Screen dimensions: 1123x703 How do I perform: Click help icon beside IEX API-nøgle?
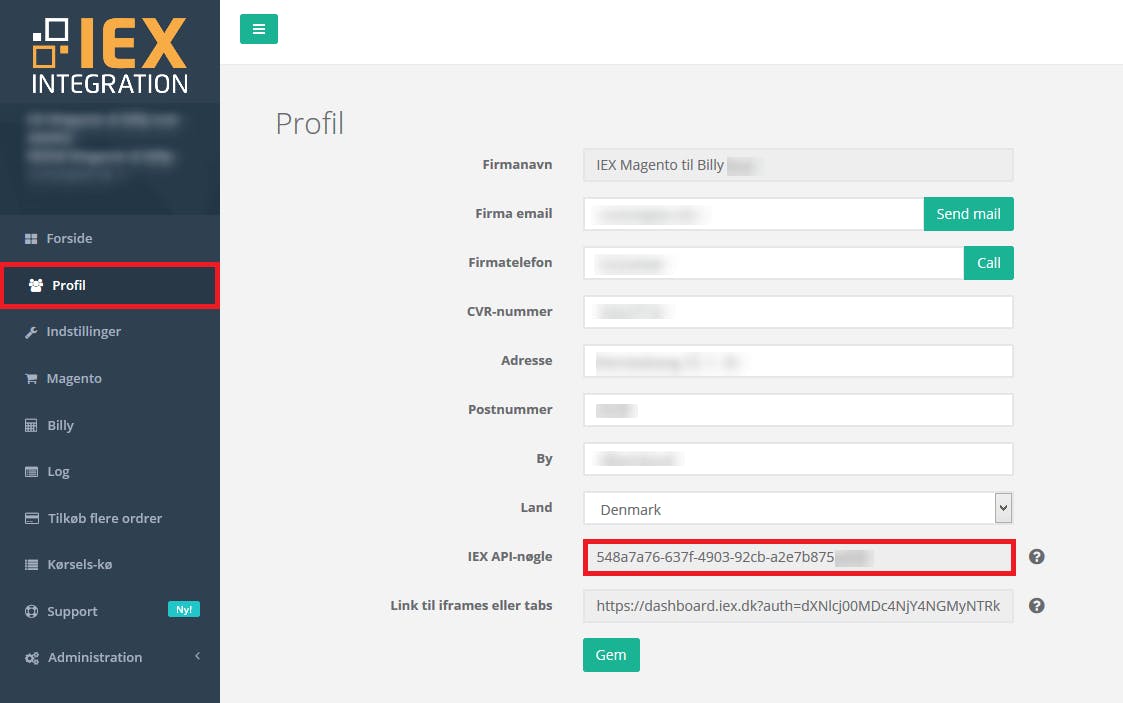point(1036,556)
